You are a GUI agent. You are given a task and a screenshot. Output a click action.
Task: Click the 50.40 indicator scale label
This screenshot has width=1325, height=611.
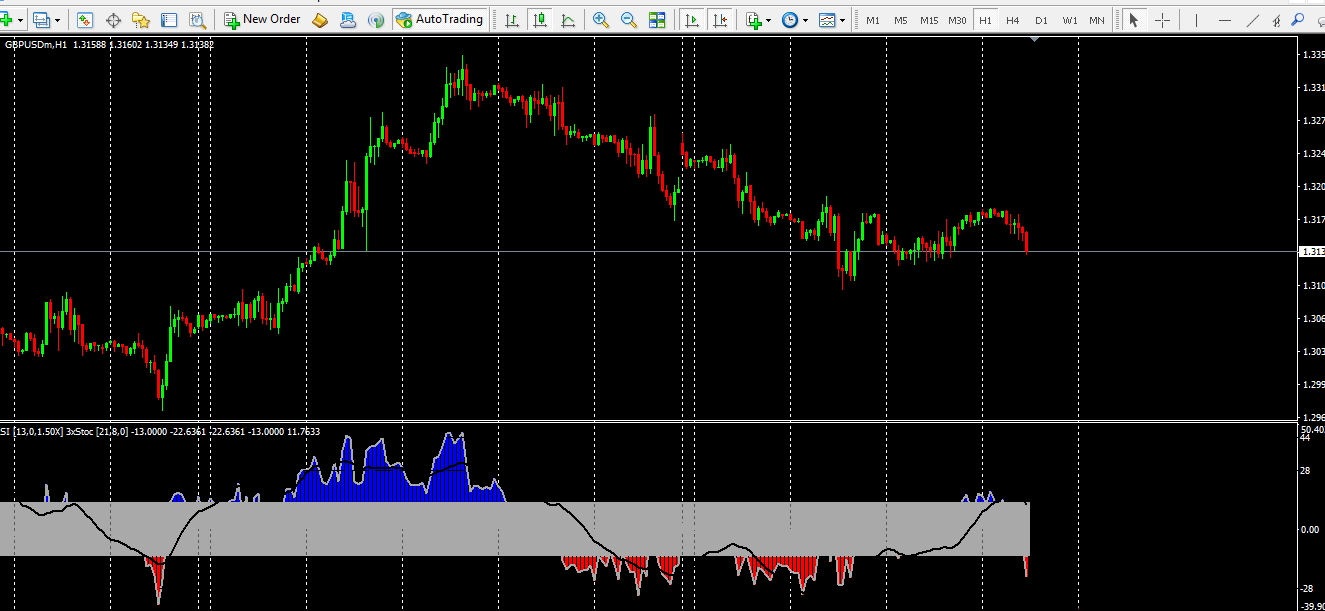coord(1312,429)
